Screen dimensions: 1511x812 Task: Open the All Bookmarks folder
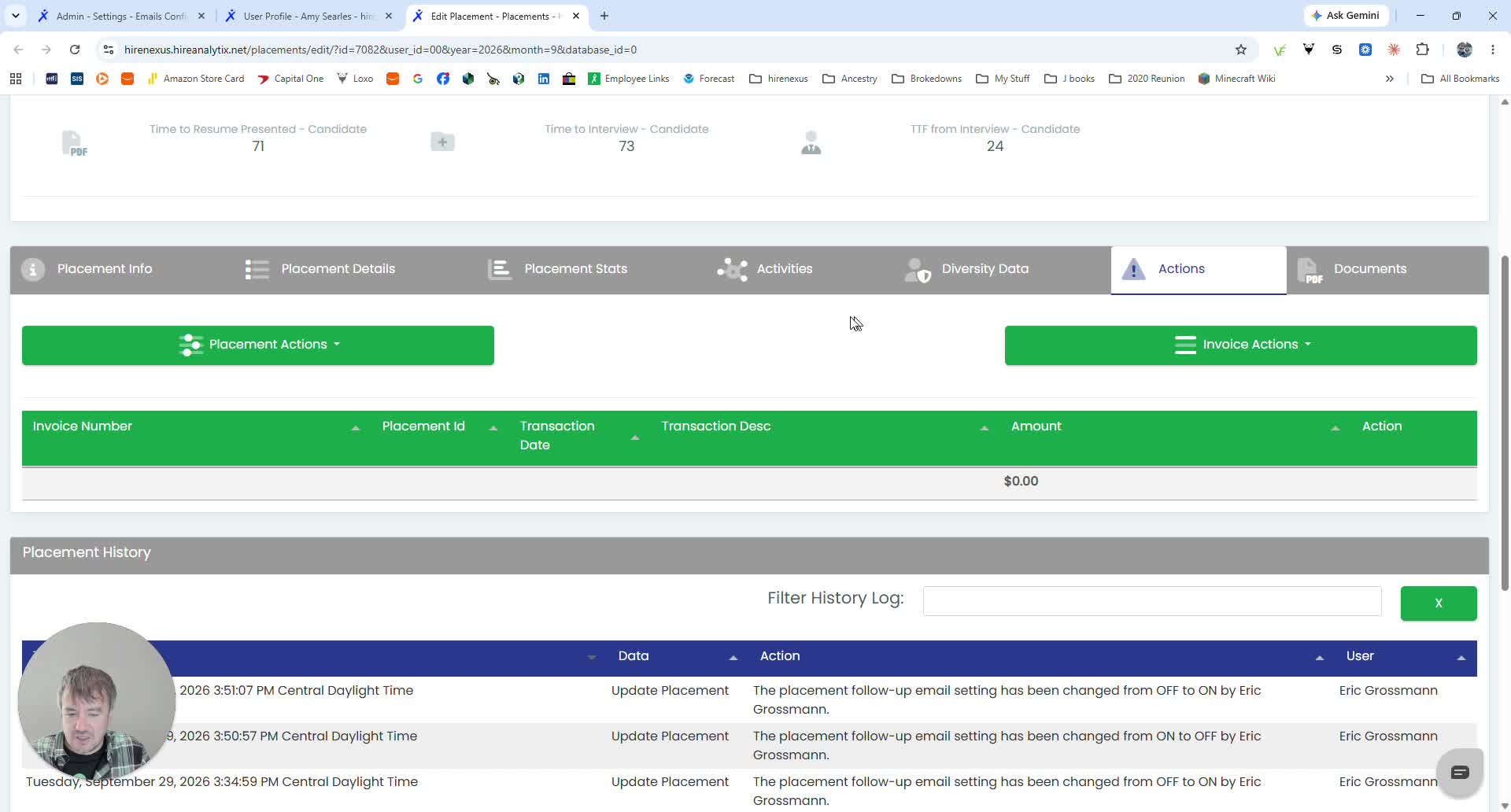pyautogui.click(x=1461, y=79)
